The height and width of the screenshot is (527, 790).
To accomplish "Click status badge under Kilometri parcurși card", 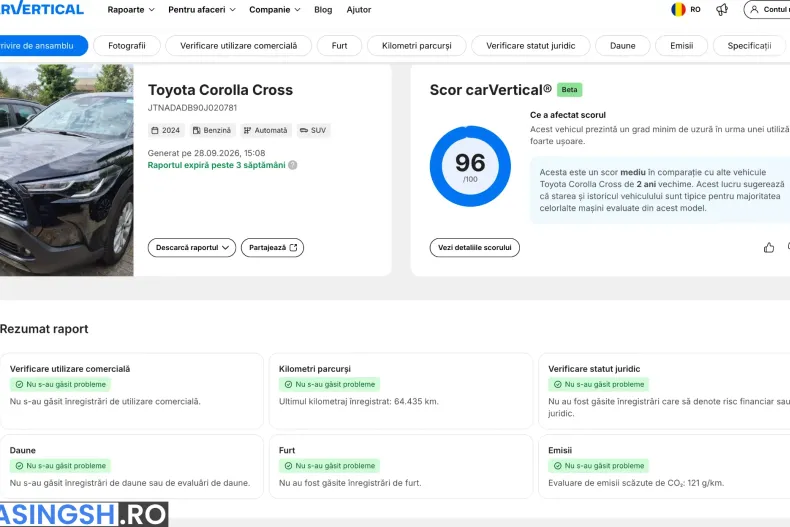I will pos(330,384).
